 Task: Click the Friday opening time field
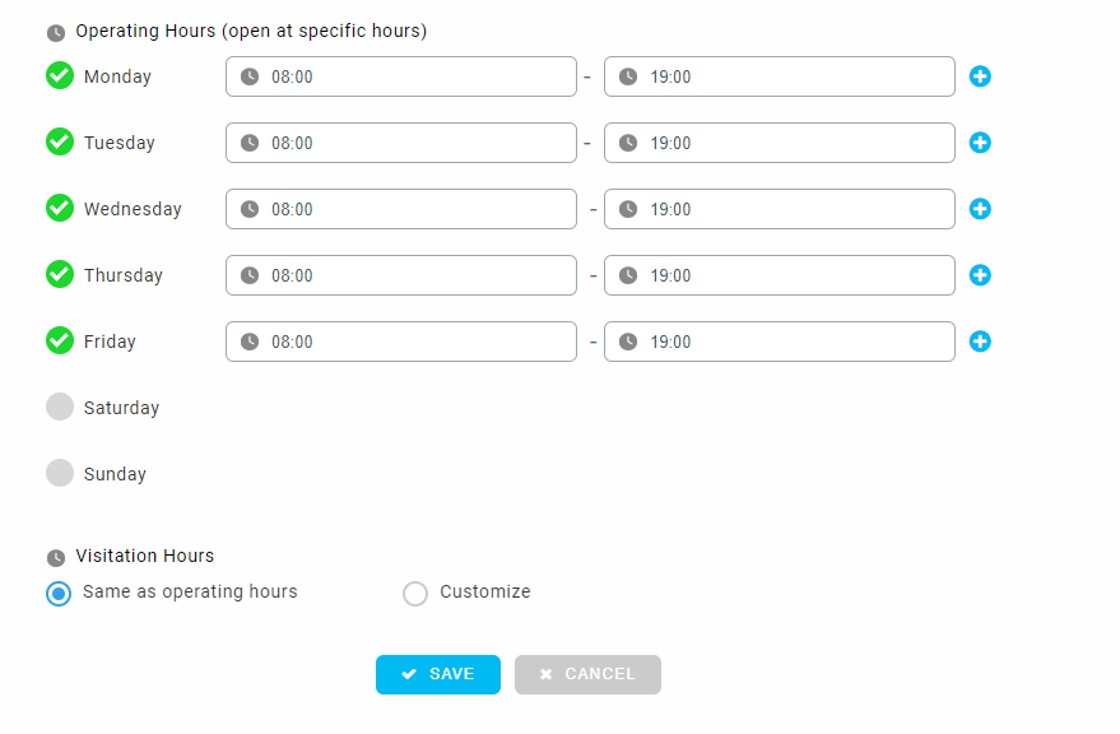click(401, 341)
